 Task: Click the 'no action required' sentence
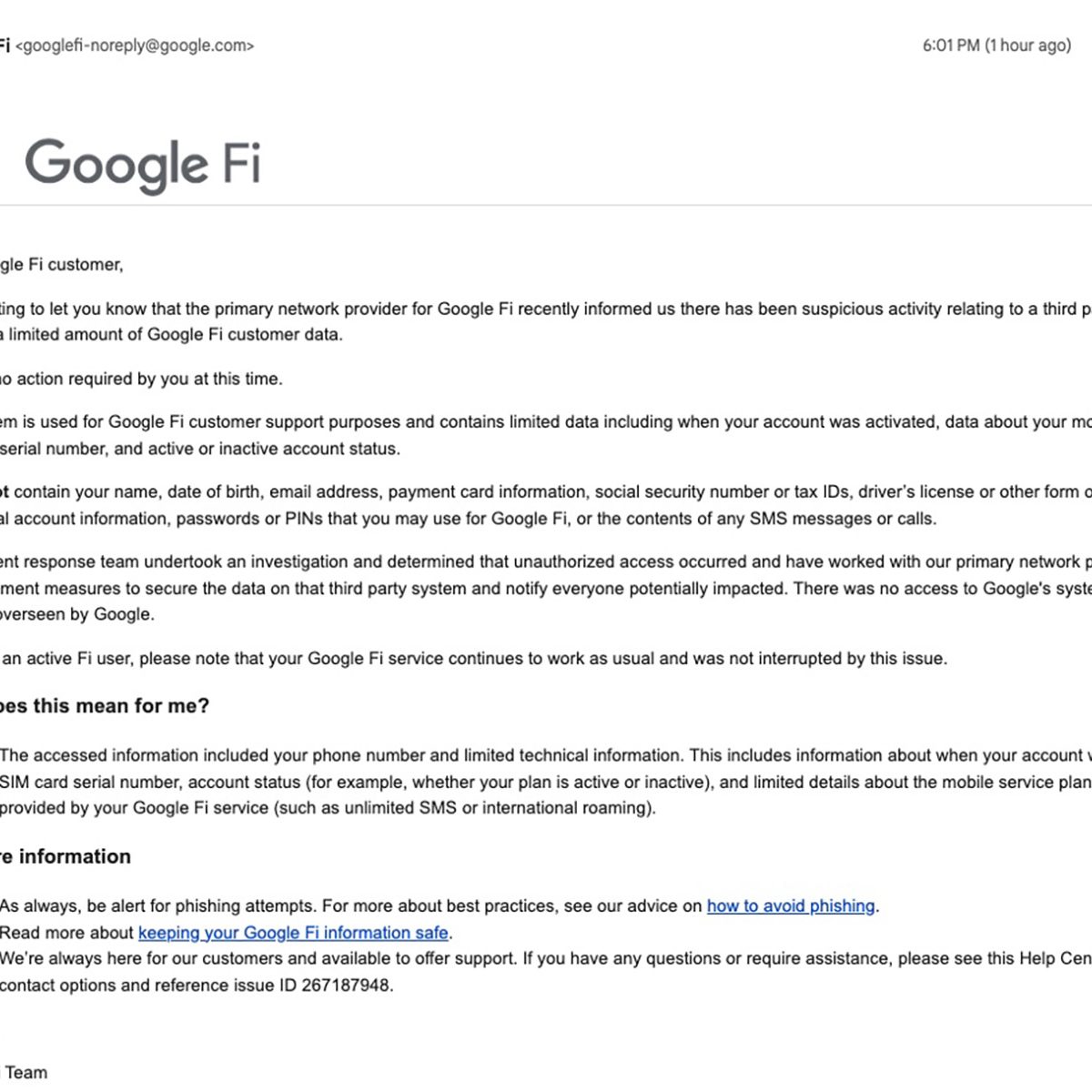point(141,379)
